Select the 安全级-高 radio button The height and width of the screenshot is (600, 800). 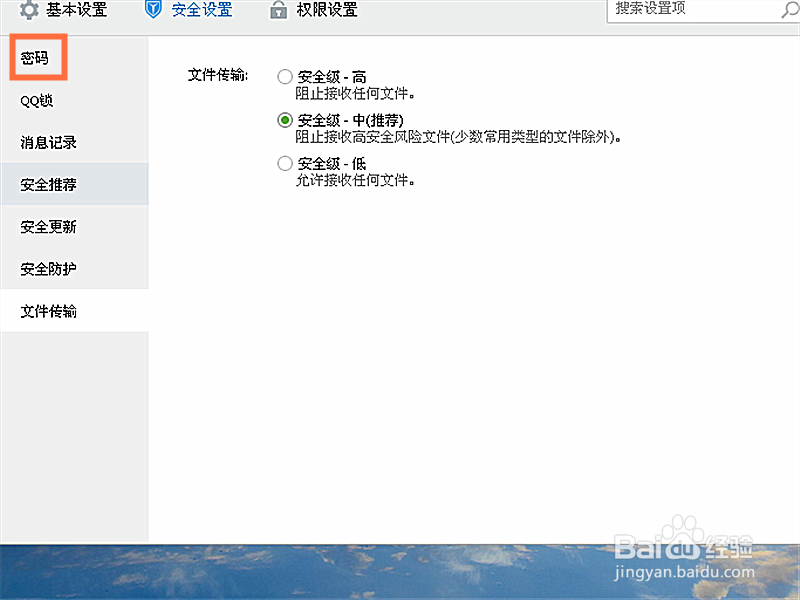click(285, 76)
